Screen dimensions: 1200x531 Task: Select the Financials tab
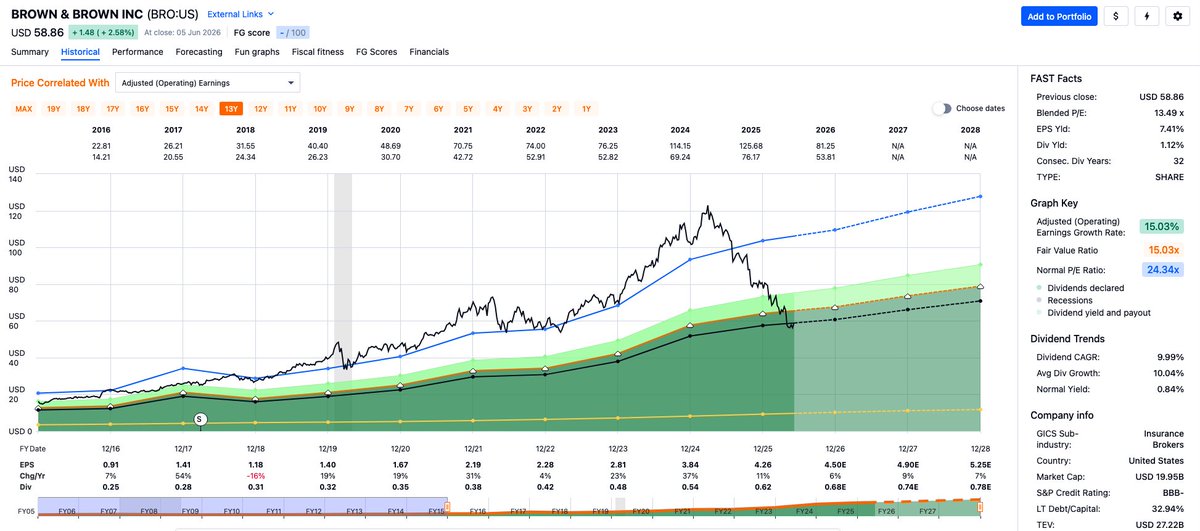tap(429, 51)
